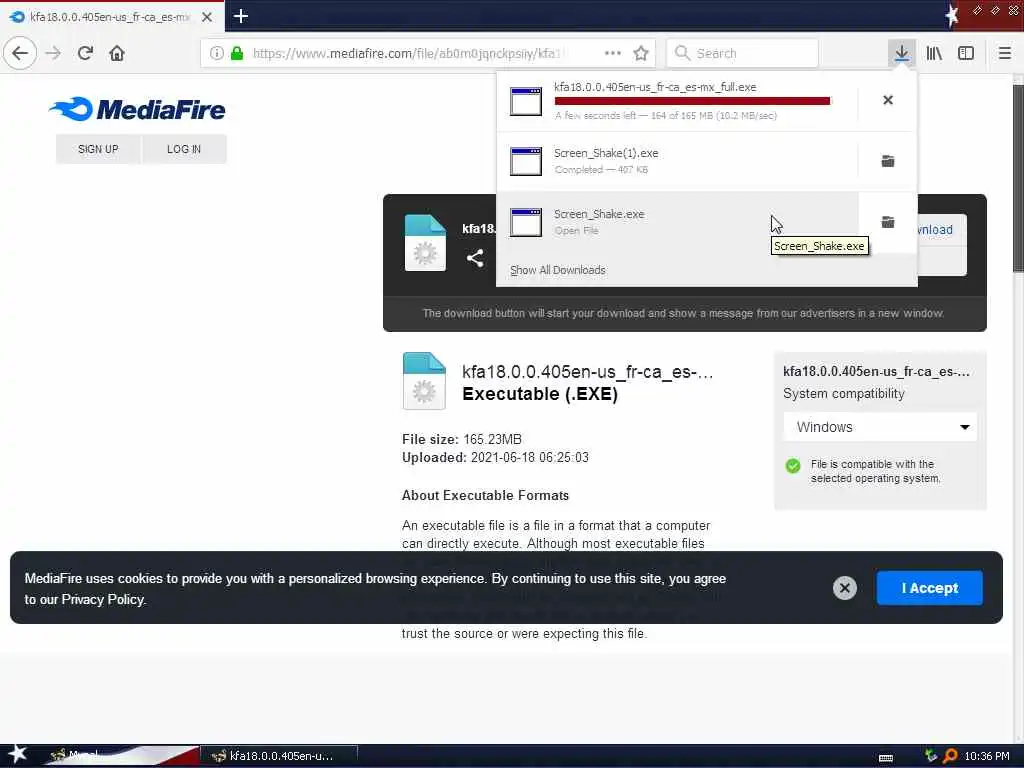This screenshot has height=768, width=1024.
Task: Click the Executable (.EXE) heading
Action: (540, 394)
